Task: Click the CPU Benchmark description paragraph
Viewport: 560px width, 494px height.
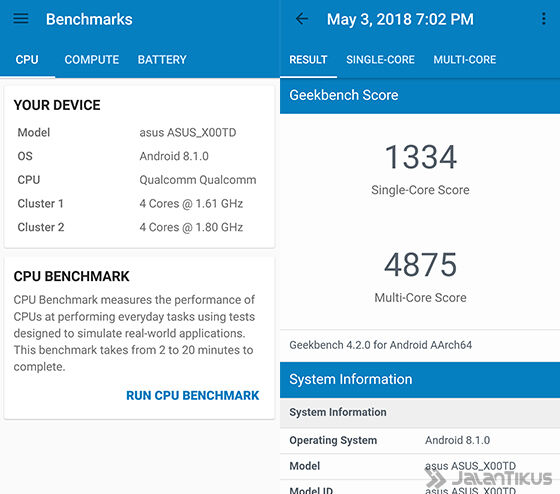Action: point(134,333)
